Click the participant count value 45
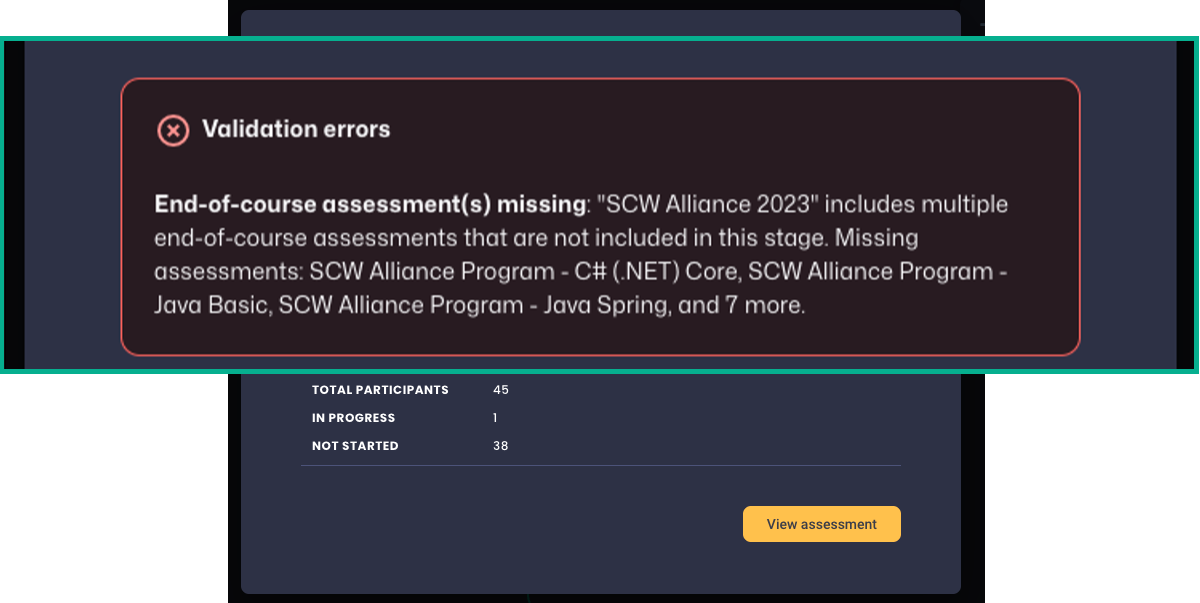 500,390
